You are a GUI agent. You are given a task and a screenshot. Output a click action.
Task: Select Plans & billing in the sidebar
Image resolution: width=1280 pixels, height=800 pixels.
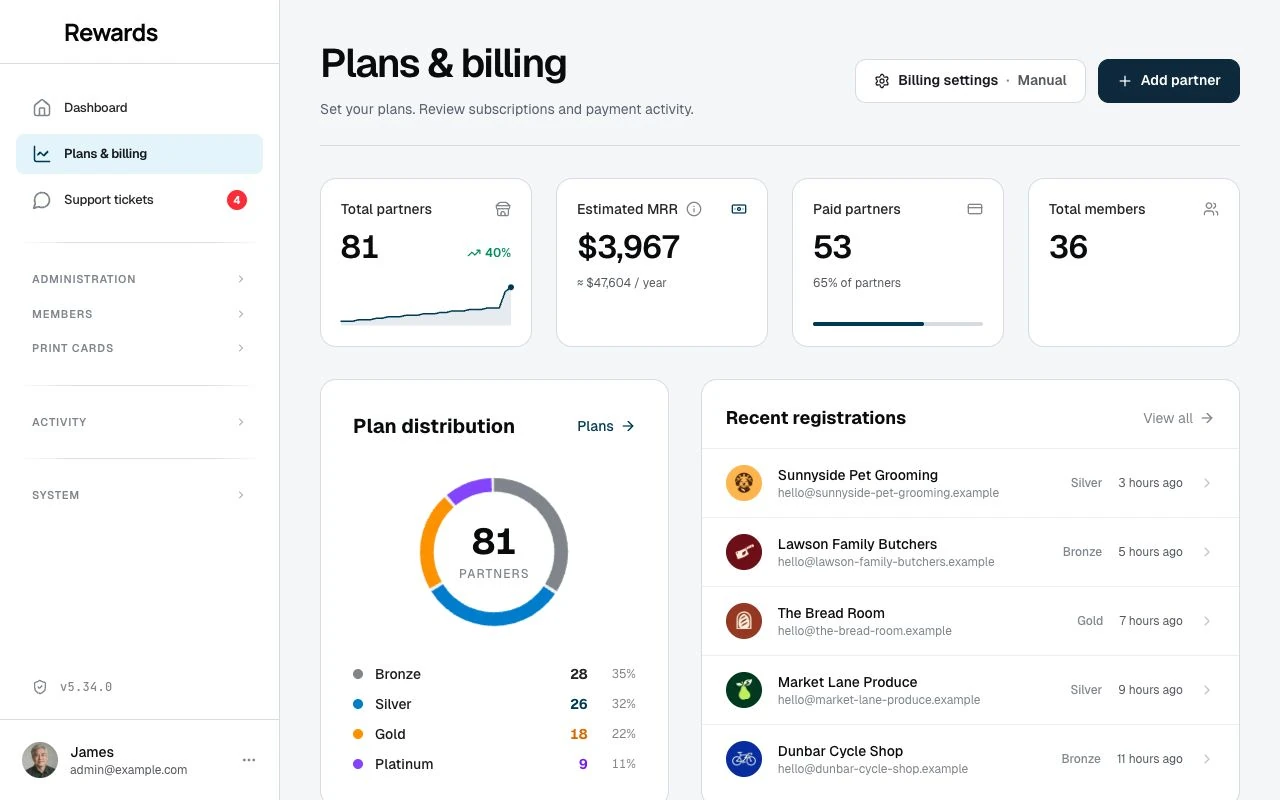(x=139, y=154)
